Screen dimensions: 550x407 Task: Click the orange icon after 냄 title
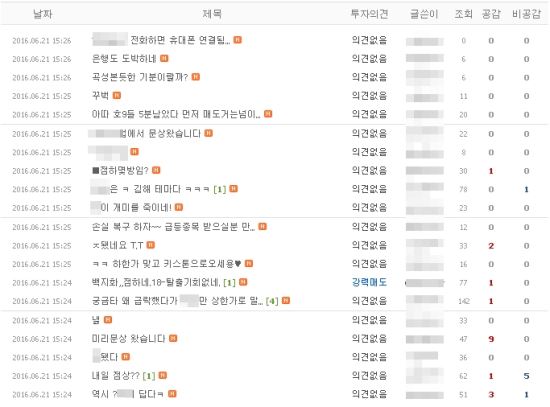click(x=108, y=320)
